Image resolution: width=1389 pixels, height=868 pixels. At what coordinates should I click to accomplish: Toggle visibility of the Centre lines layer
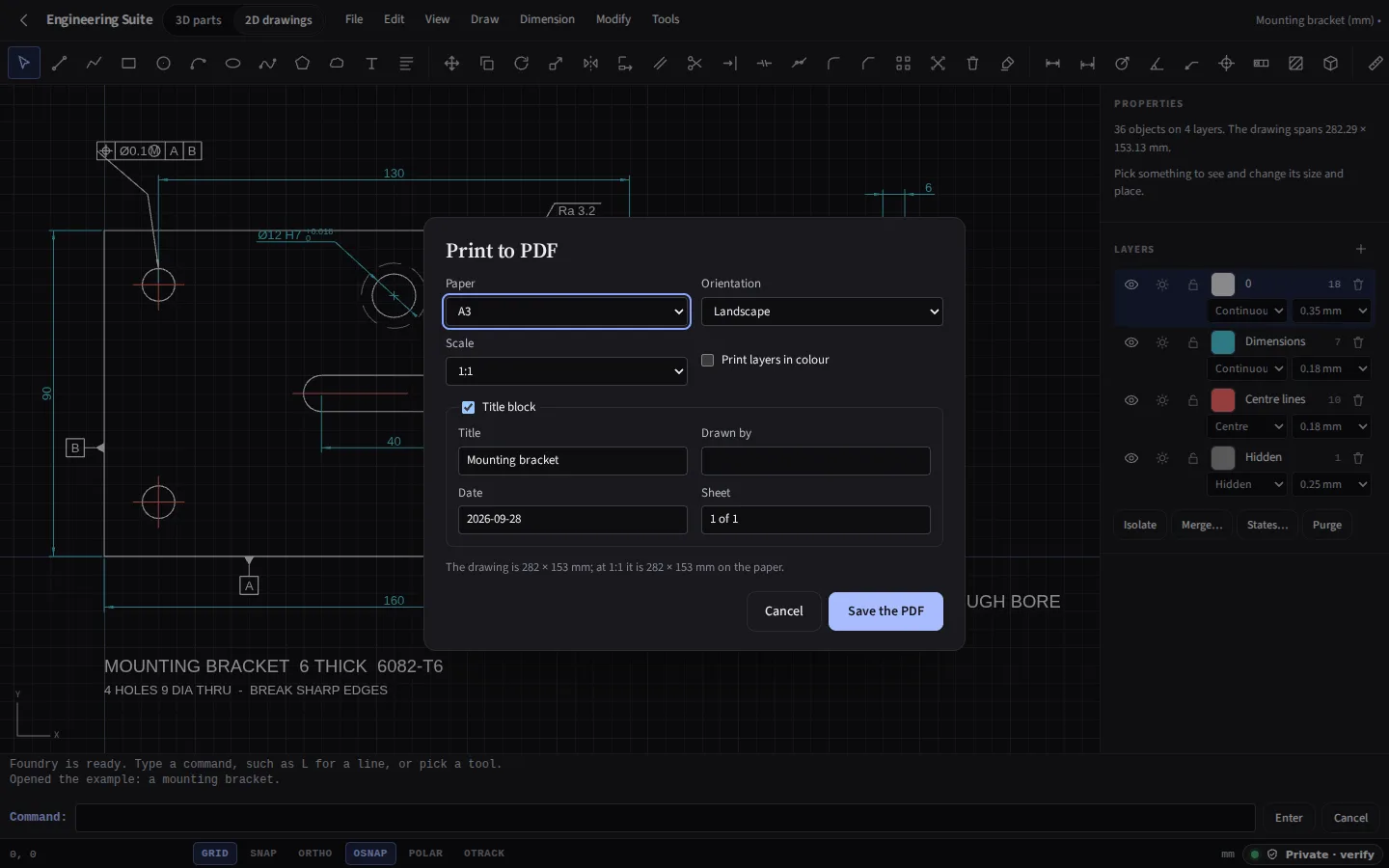tap(1131, 400)
